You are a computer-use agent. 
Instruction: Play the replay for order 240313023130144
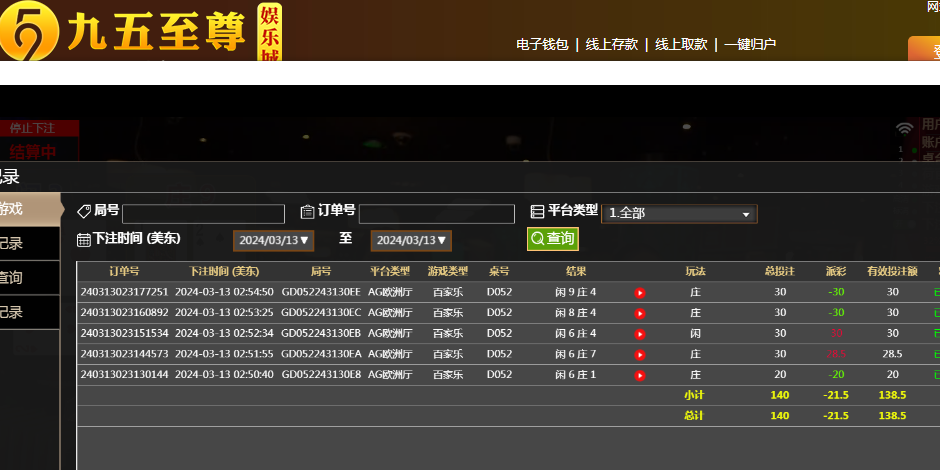pyautogui.click(x=640, y=375)
